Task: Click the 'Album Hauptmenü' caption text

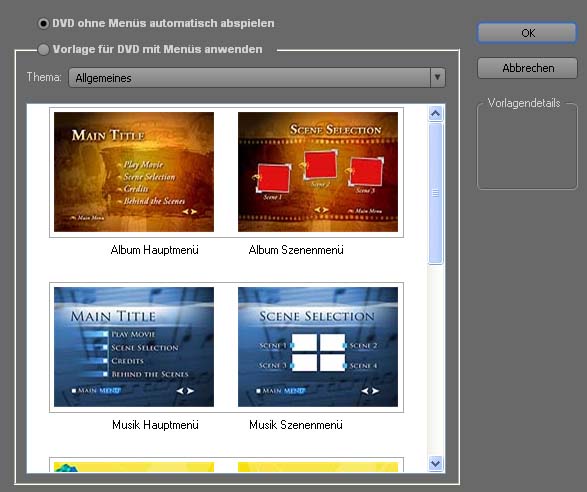Action: point(154,250)
